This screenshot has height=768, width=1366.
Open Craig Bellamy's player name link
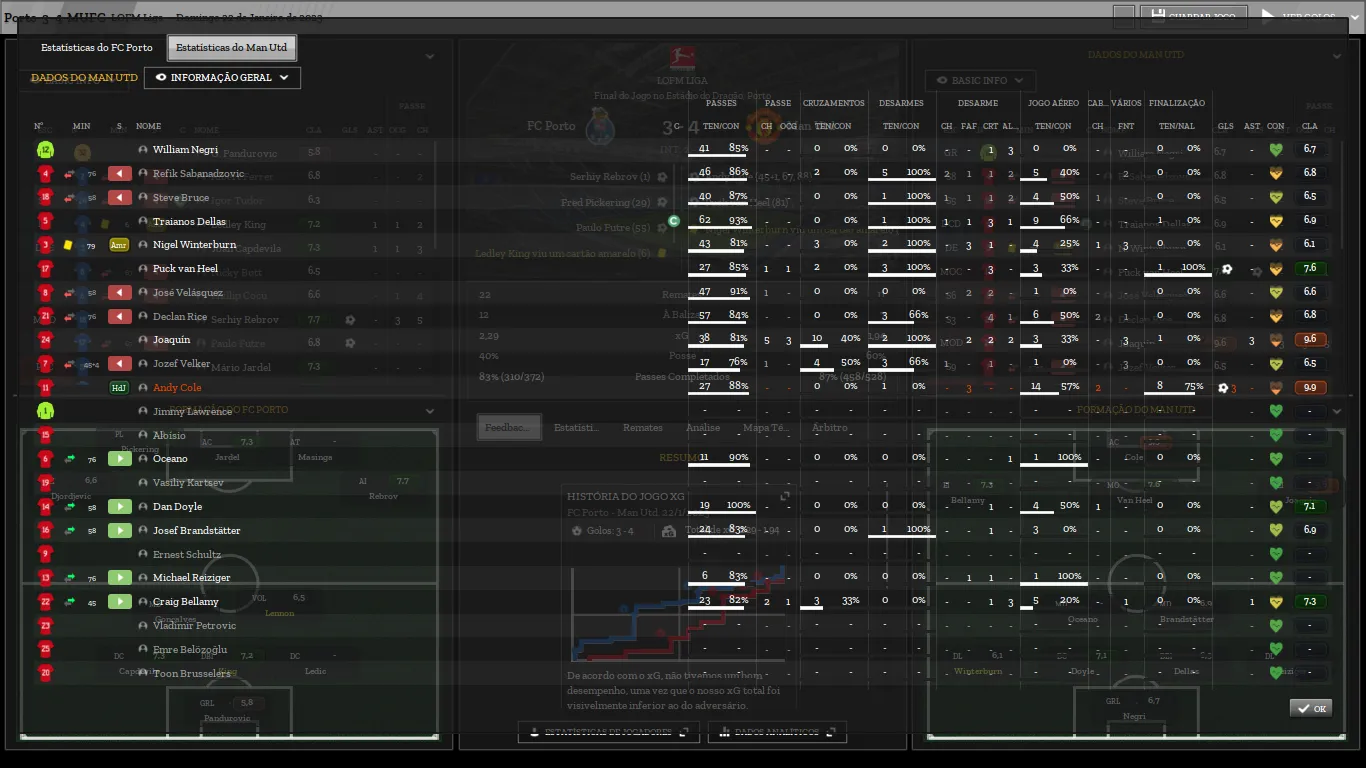click(x=185, y=602)
